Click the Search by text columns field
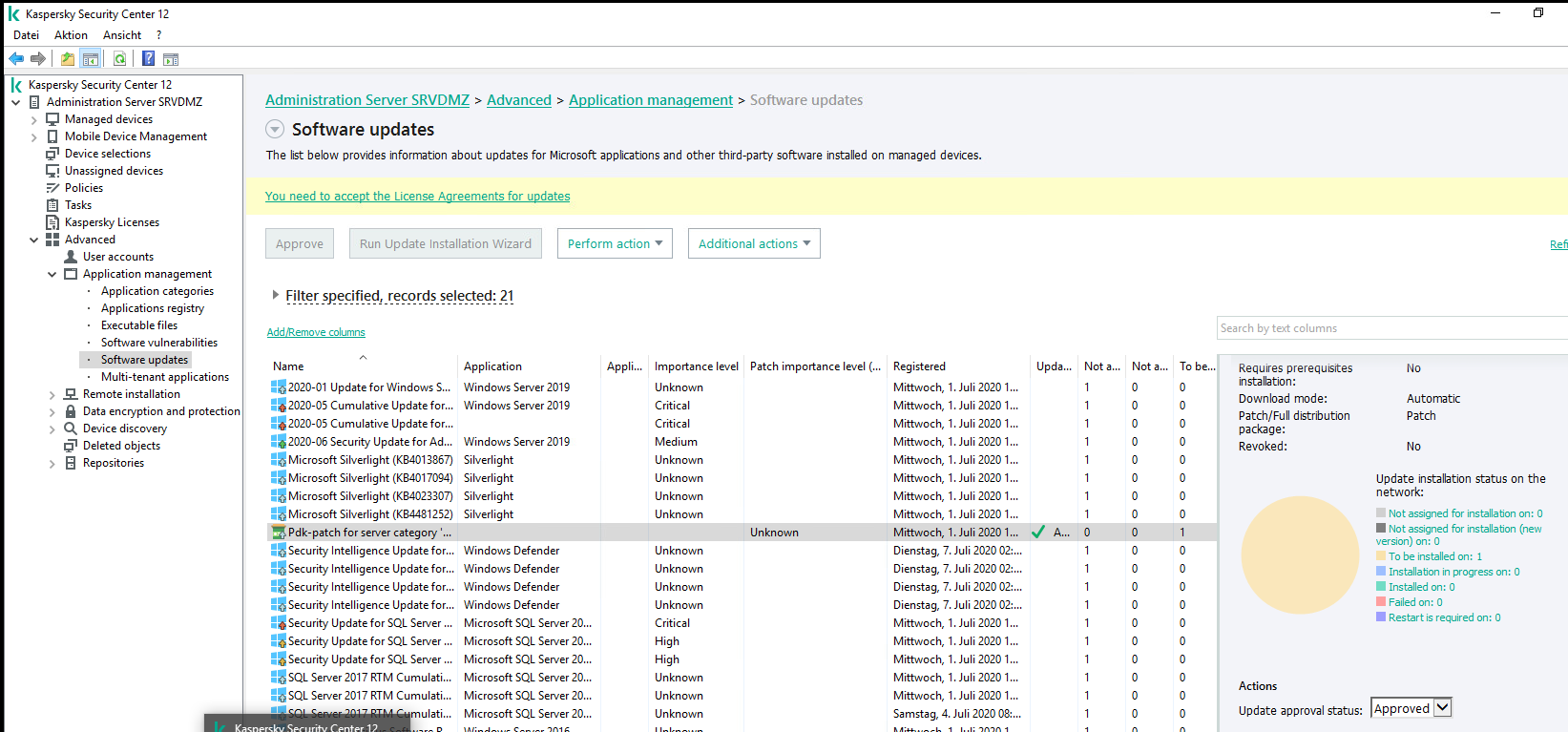Viewport: 1568px width, 732px height. click(1390, 328)
